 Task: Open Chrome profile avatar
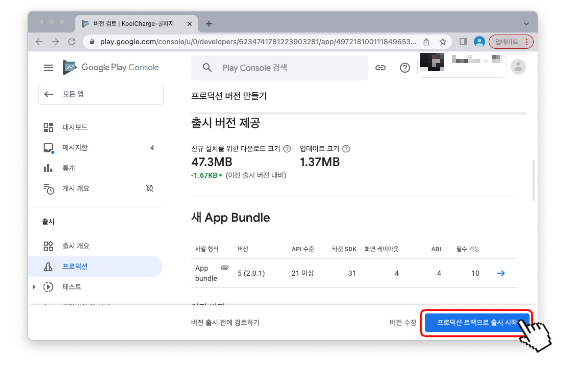click(x=479, y=42)
